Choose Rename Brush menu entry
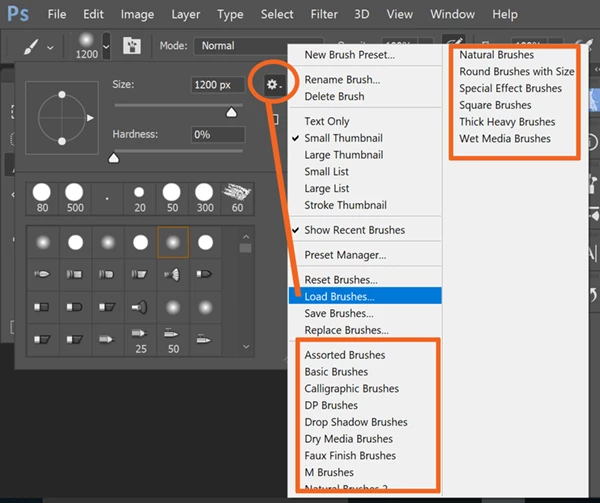 coord(365,80)
